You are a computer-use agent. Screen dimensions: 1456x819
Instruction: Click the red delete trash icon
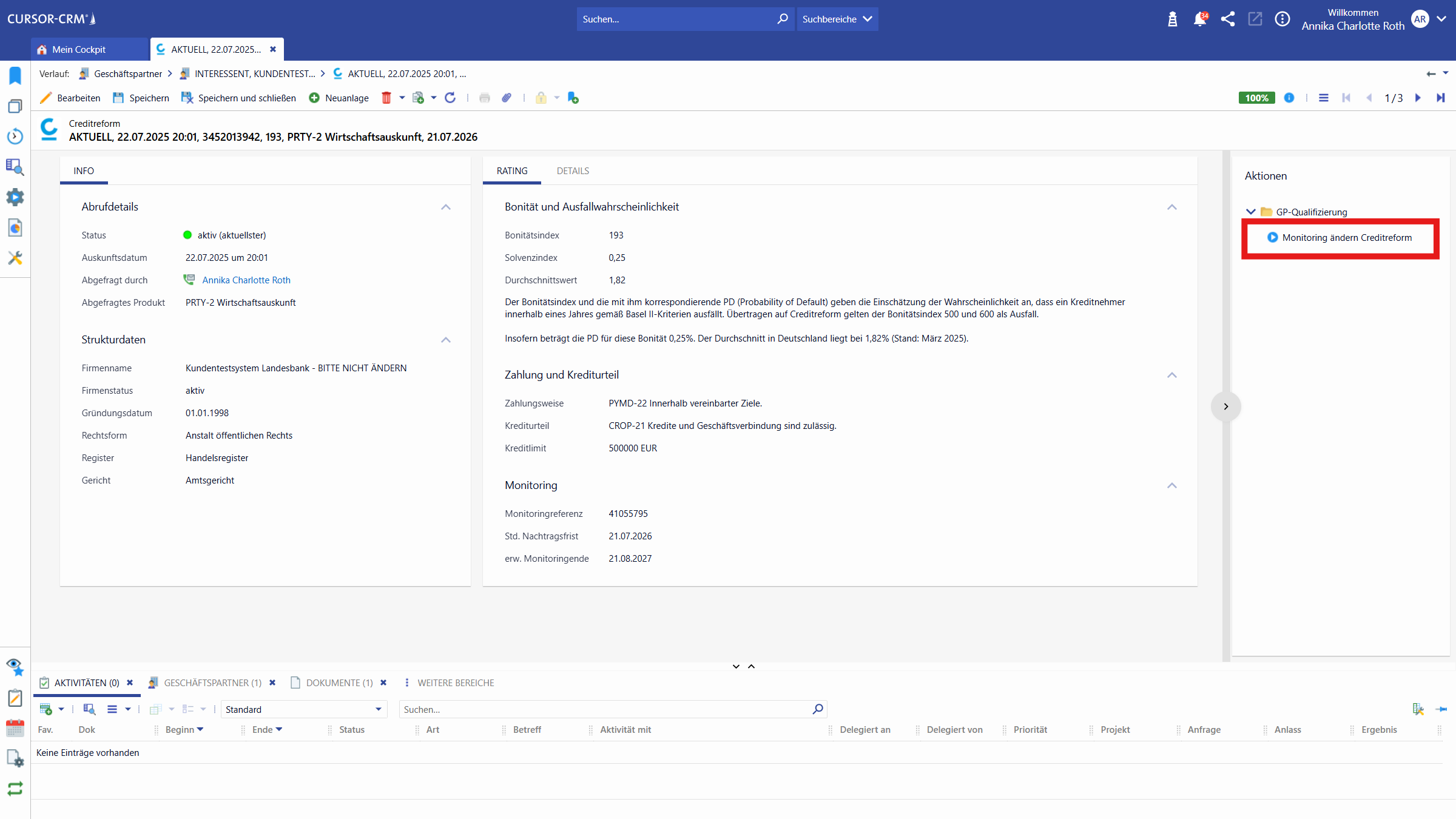(386, 98)
